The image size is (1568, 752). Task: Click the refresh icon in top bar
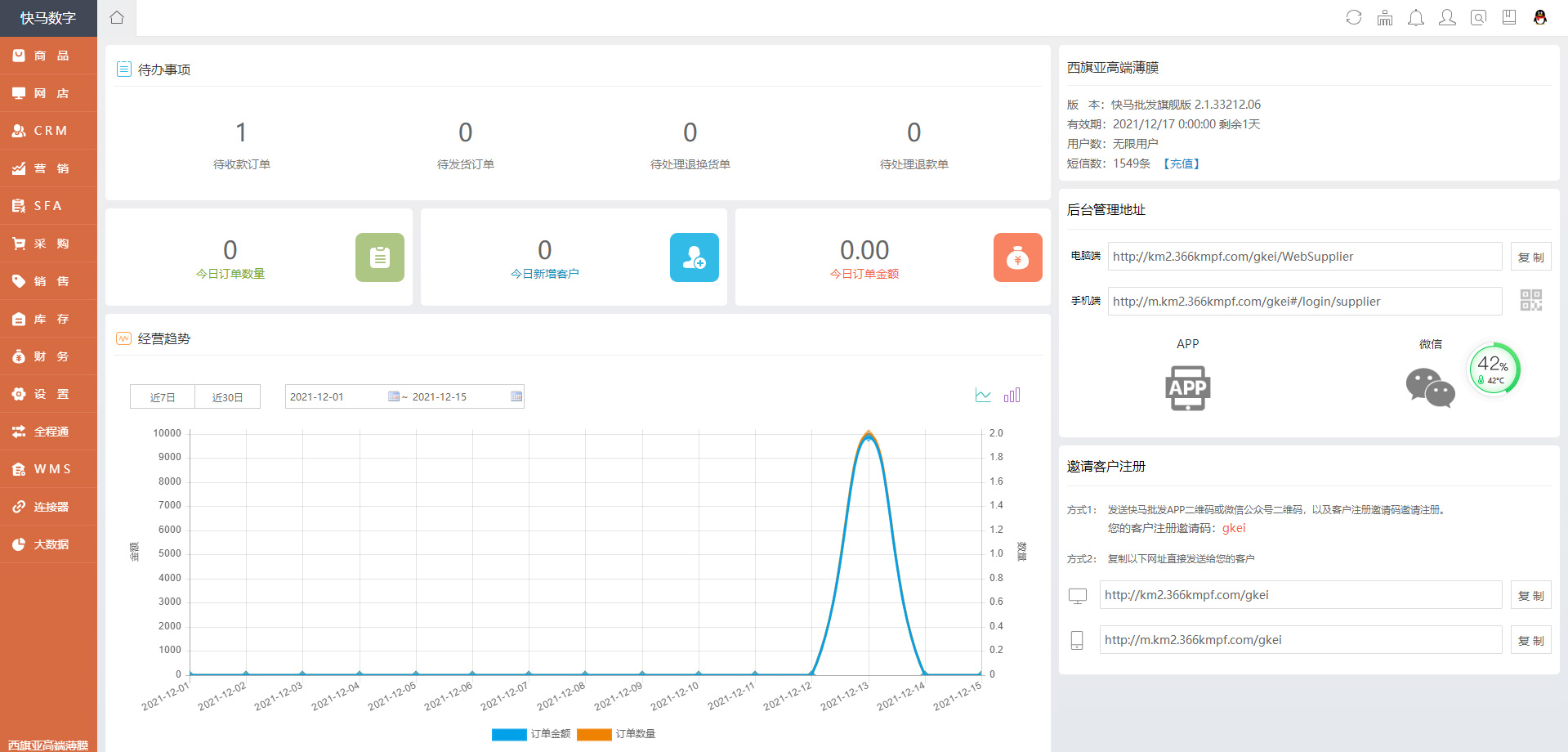(1353, 17)
